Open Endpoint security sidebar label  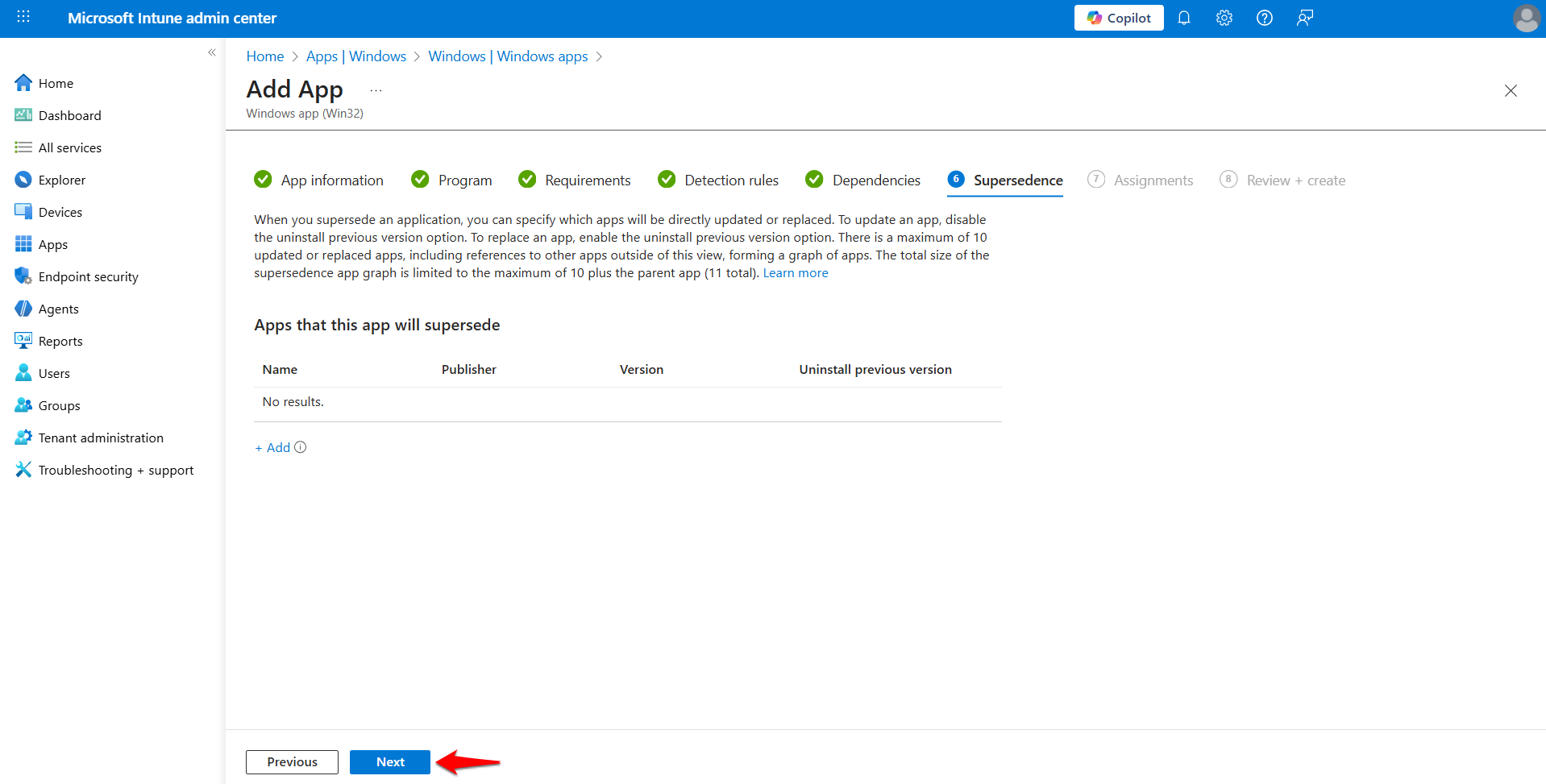point(89,276)
